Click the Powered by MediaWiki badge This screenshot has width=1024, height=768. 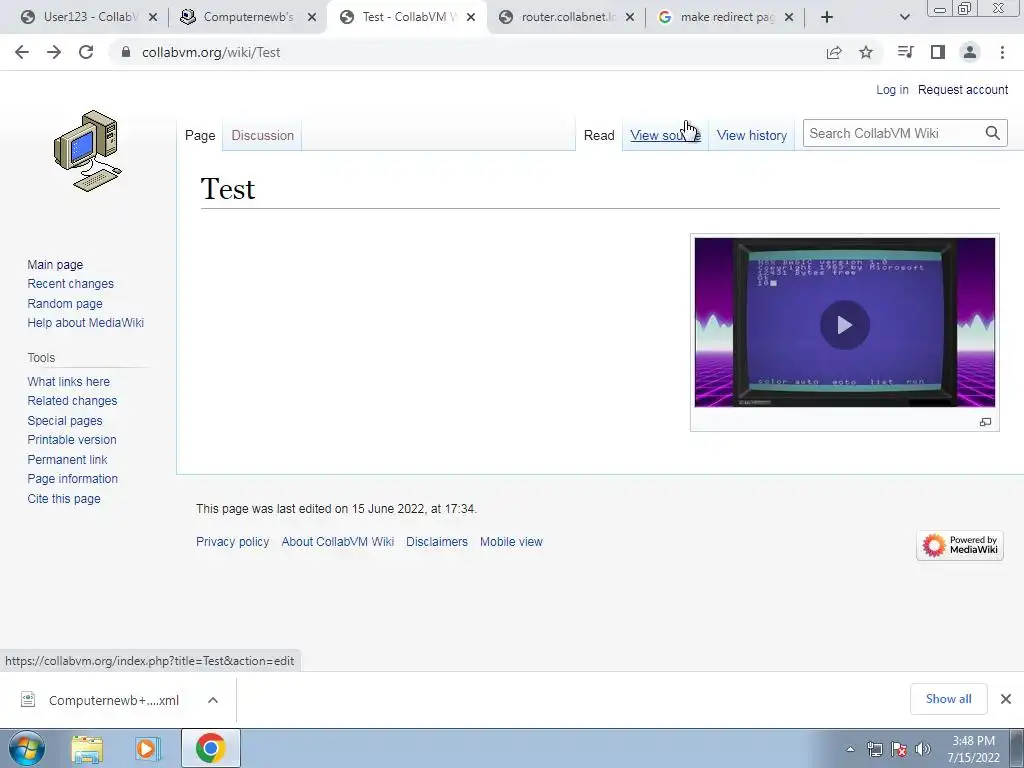(959, 545)
